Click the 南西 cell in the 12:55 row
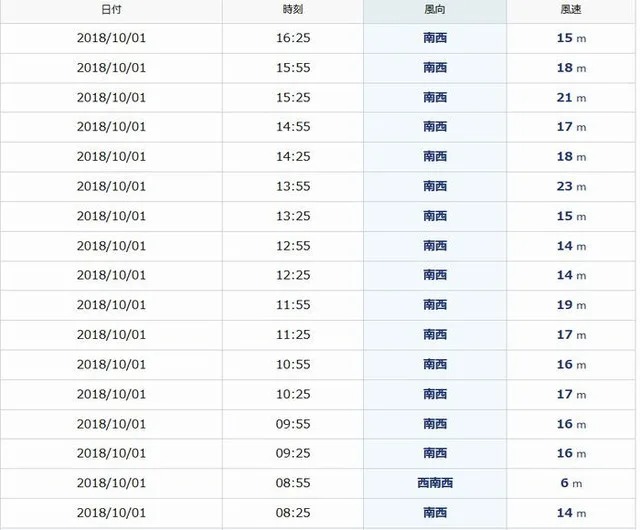Image resolution: width=640 pixels, height=530 pixels. 435,246
